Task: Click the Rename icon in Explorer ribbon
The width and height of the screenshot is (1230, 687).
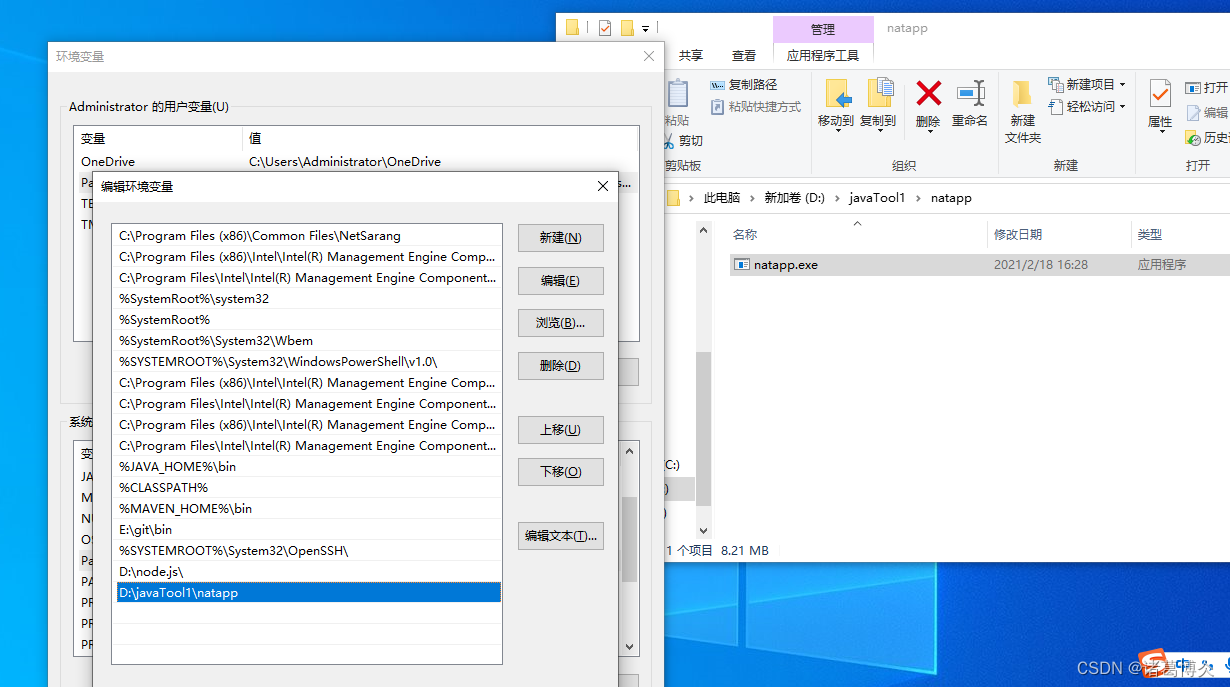Action: coord(970,94)
